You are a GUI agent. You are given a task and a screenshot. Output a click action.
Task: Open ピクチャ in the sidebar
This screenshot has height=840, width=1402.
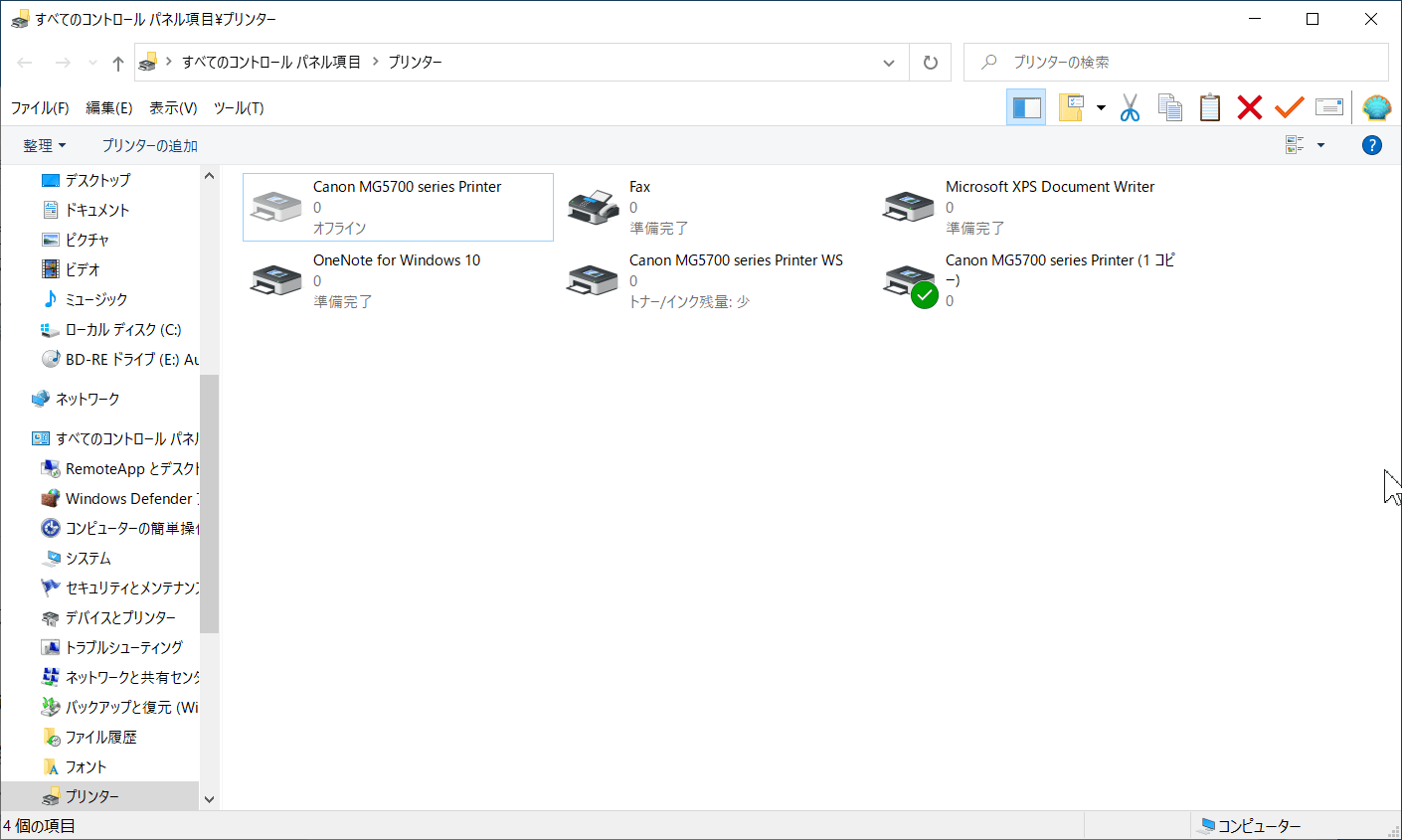88,240
